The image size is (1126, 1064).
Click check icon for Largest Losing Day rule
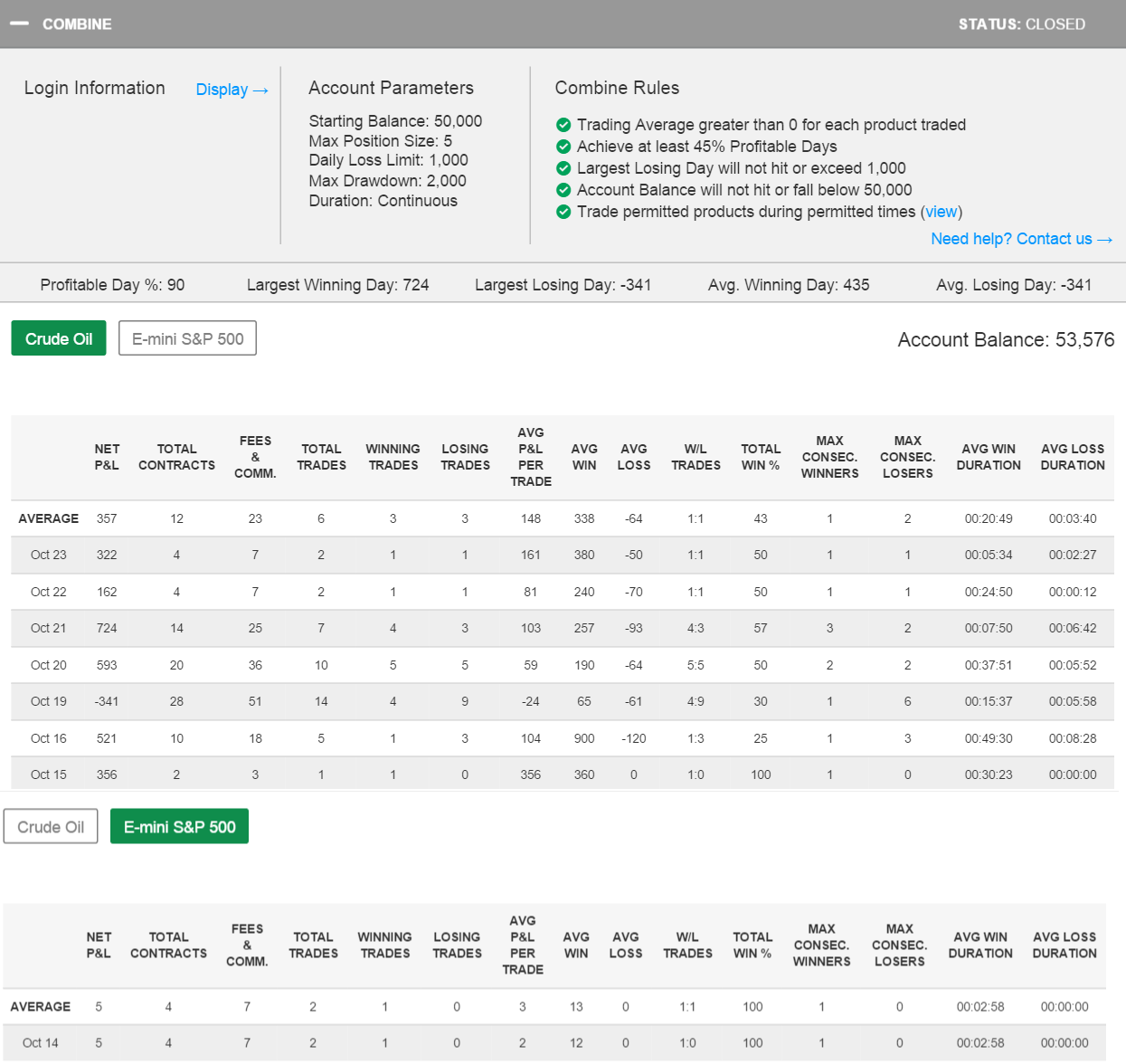tap(563, 168)
